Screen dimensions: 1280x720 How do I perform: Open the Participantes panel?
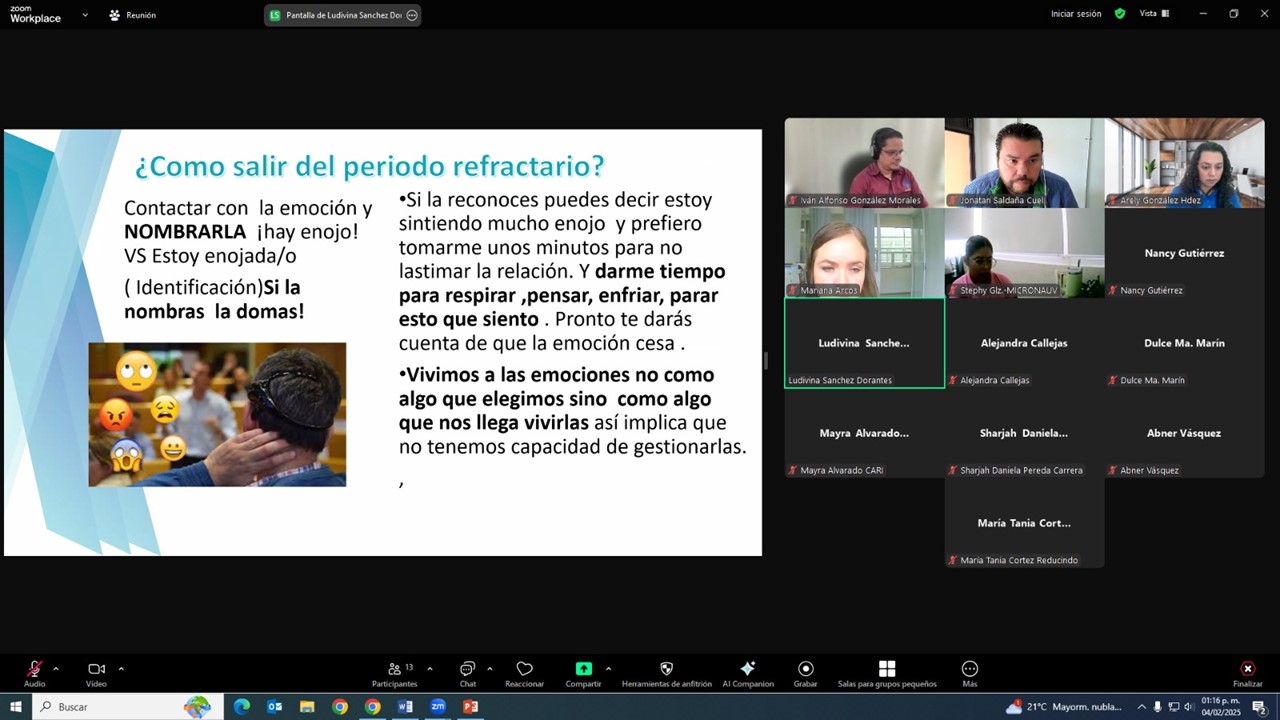[x=394, y=669]
